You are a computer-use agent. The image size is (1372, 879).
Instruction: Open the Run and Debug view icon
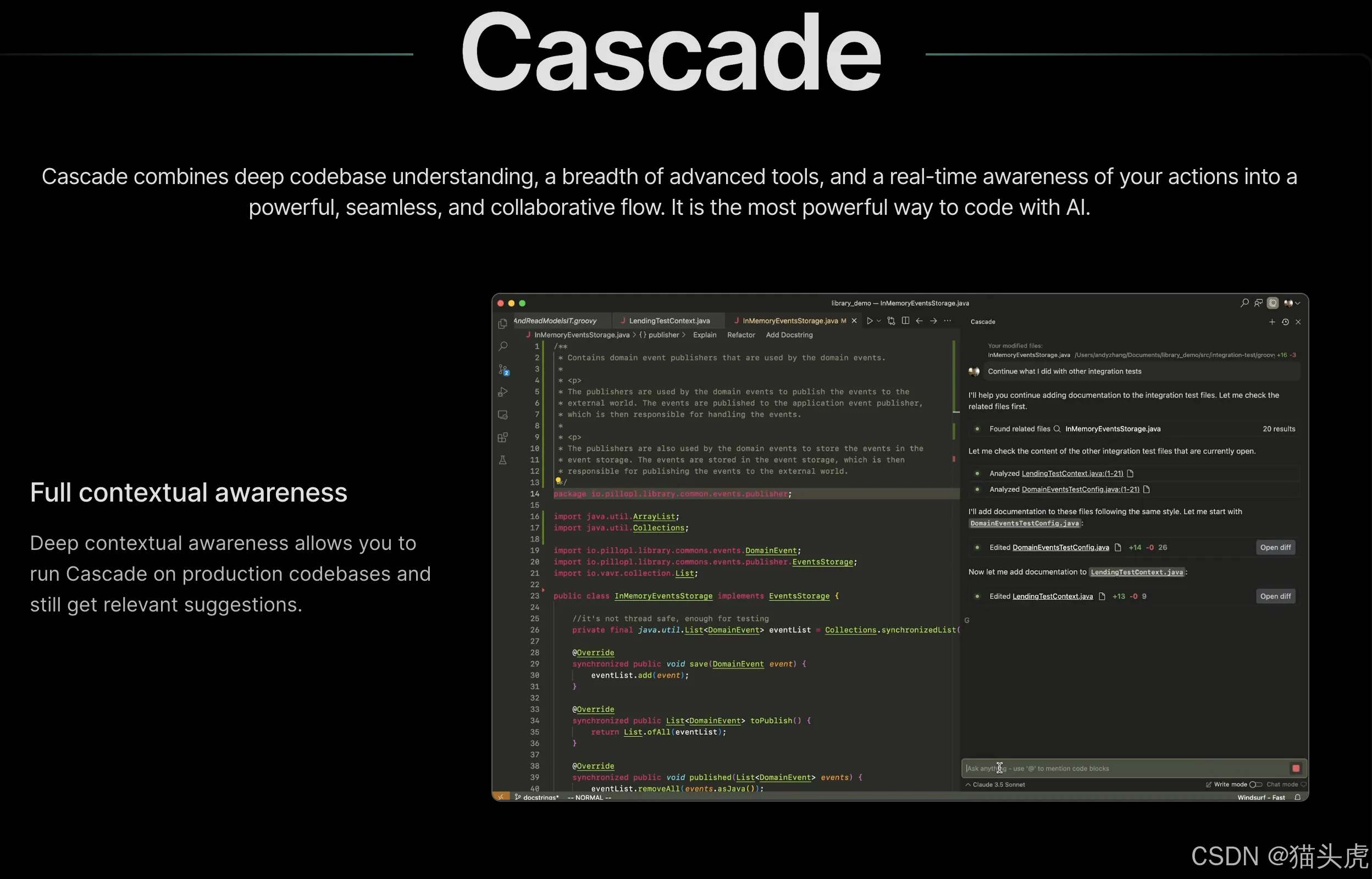tap(502, 392)
